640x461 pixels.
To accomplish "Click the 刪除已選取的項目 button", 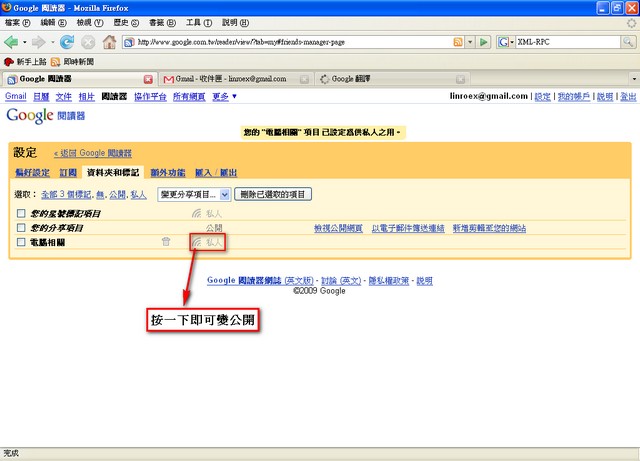I will pos(273,194).
